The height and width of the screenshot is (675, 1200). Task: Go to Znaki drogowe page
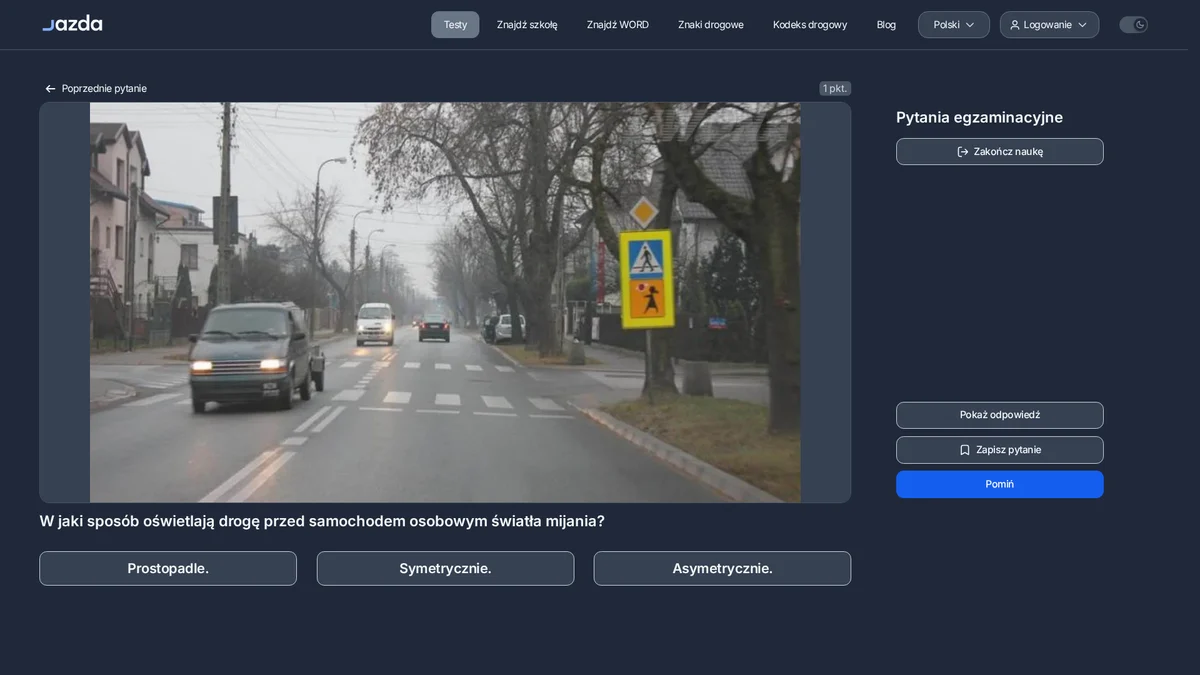(x=711, y=25)
